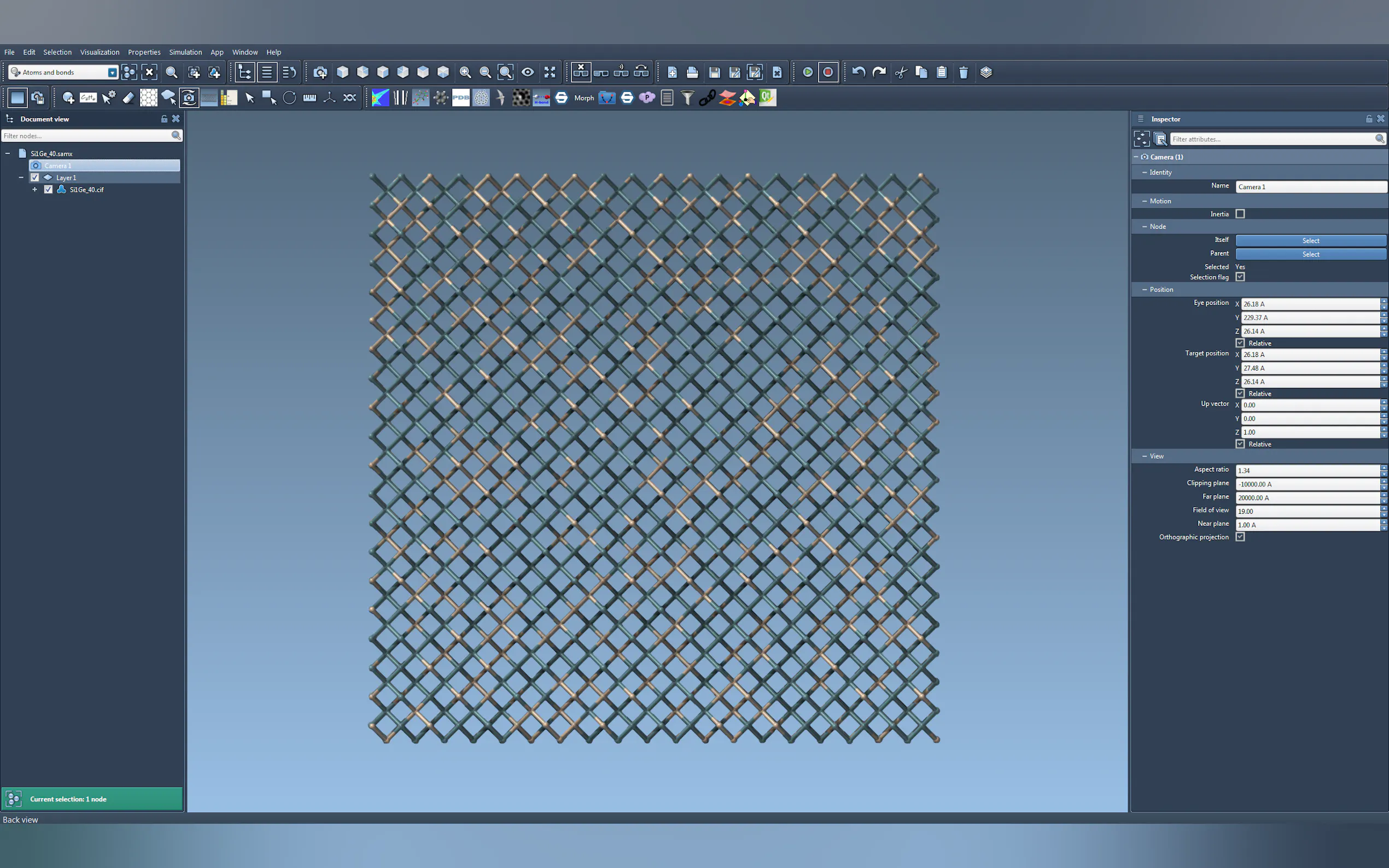Screen dimensions: 1389x868
Task: Select the ruler measurement tool
Action: [310, 98]
